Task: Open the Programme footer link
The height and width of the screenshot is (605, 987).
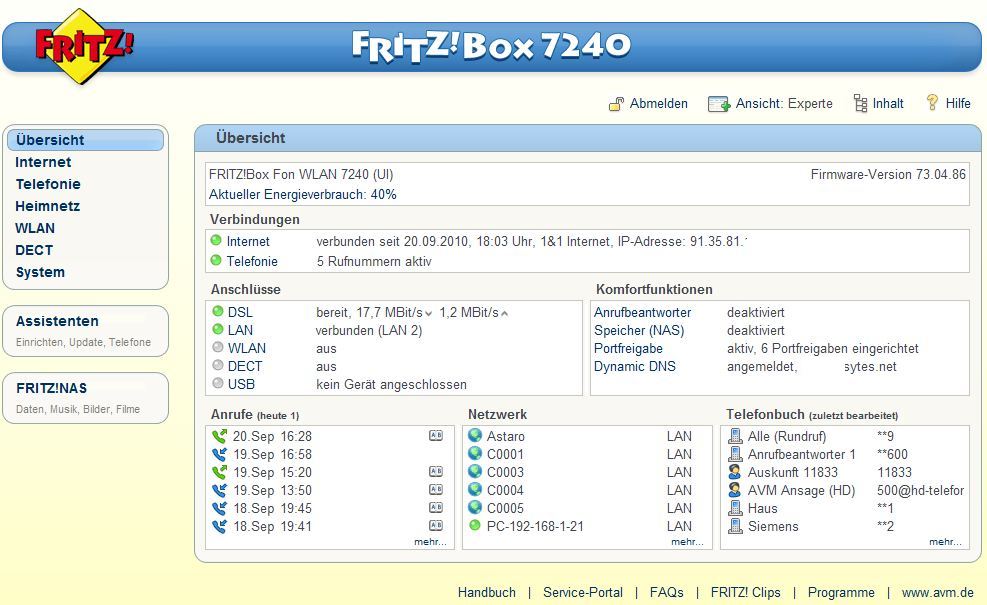Action: tap(841, 592)
